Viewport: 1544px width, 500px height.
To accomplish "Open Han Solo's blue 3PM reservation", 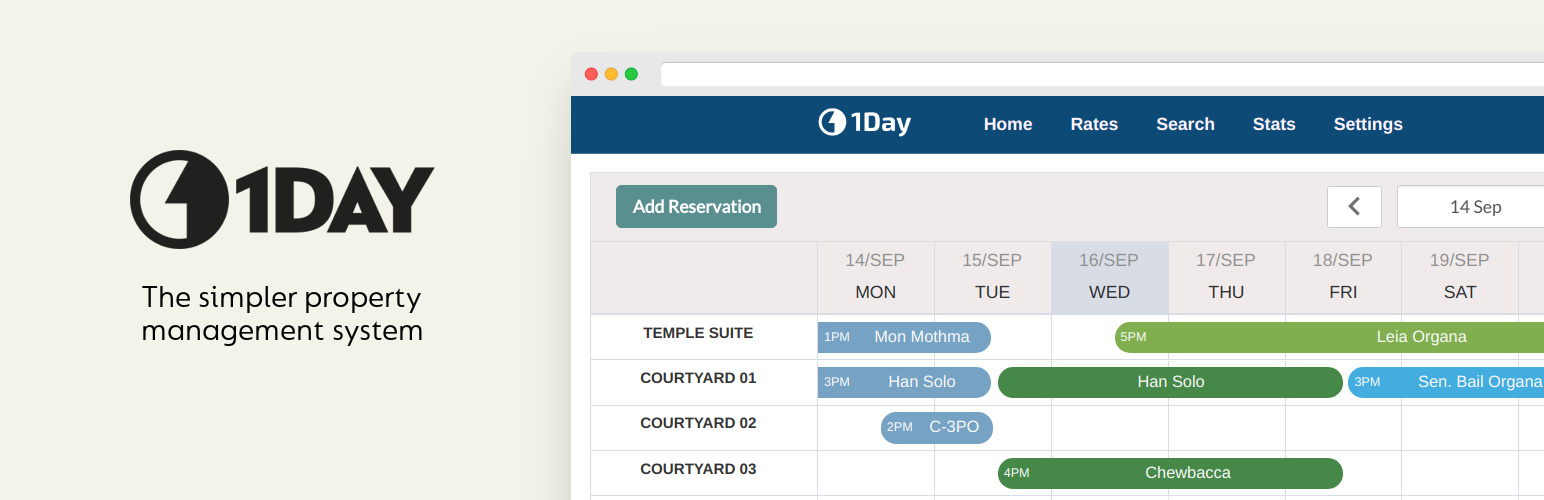I will tap(904, 382).
